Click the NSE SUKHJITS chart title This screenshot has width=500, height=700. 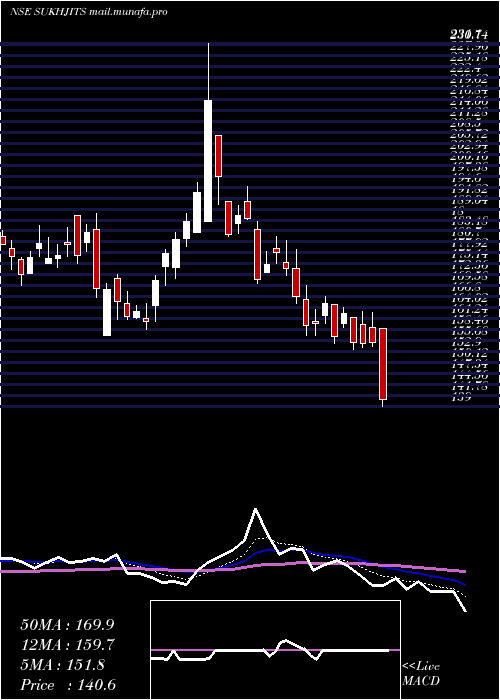(47, 12)
